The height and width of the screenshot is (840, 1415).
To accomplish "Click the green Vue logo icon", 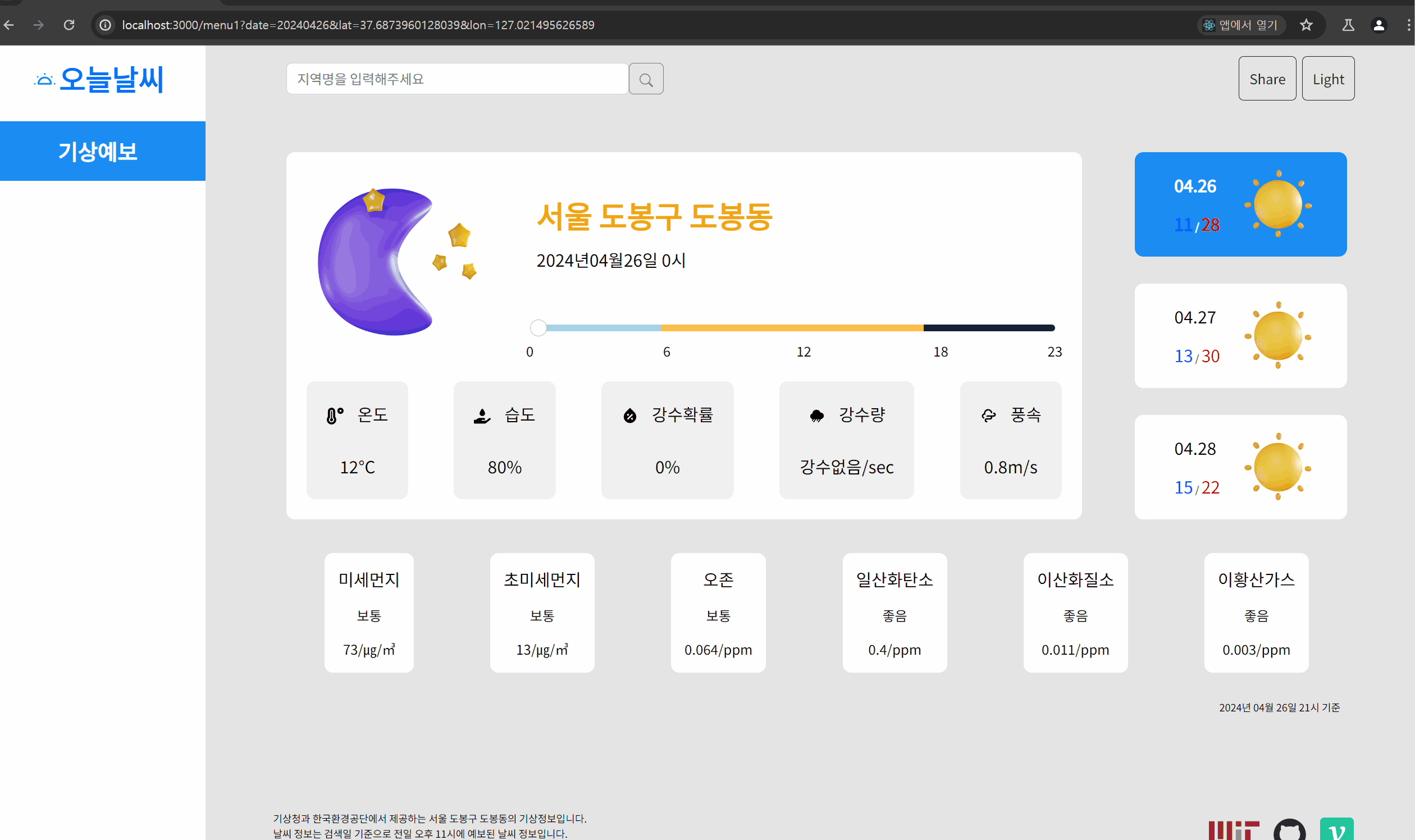I will pyautogui.click(x=1336, y=830).
